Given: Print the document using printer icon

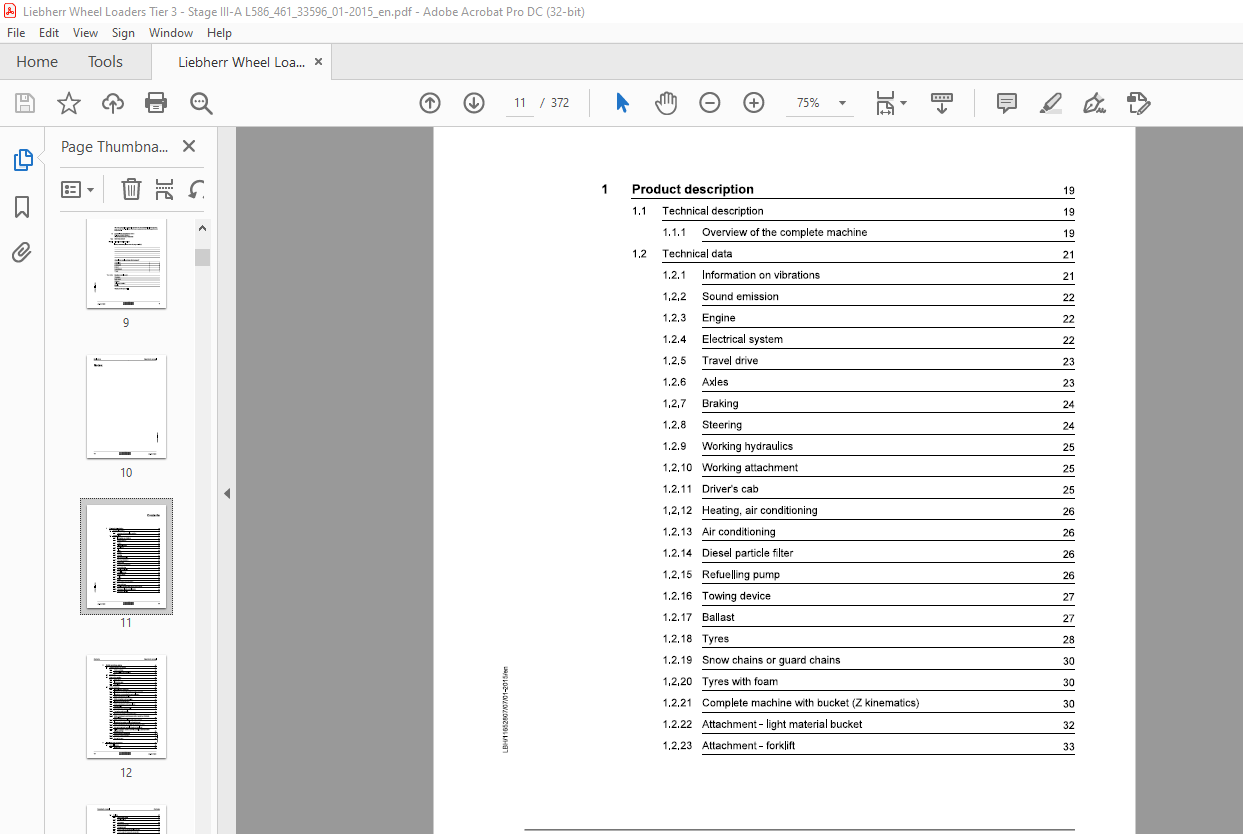Looking at the screenshot, I should coord(156,103).
